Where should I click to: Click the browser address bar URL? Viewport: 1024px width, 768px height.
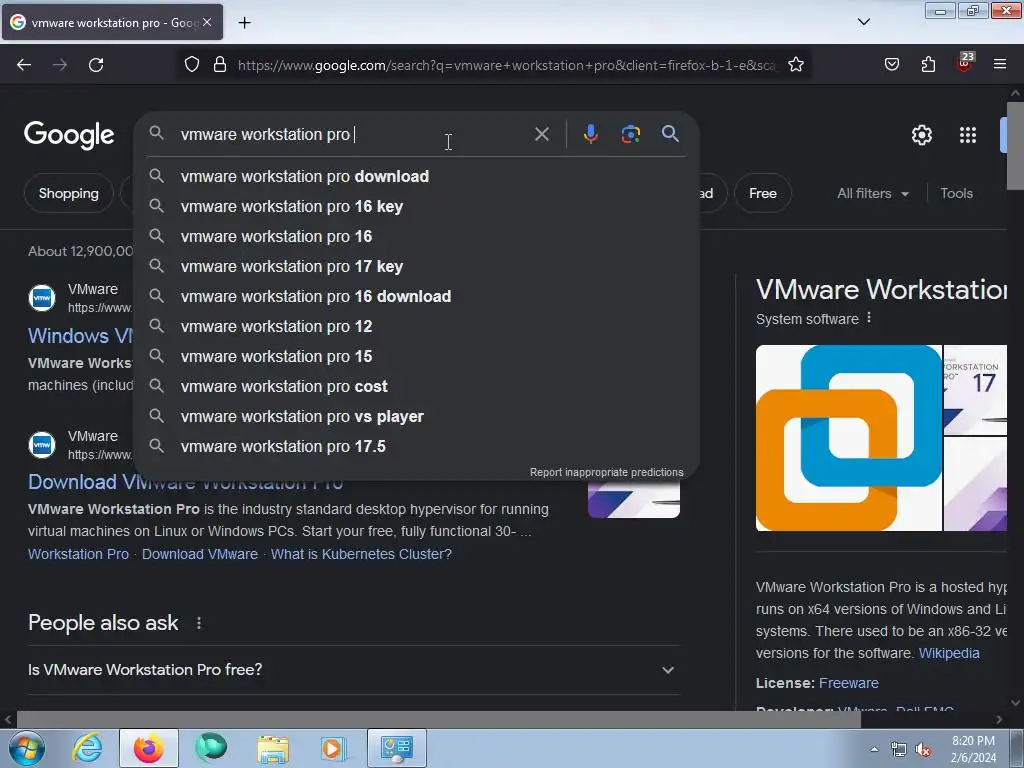click(506, 65)
